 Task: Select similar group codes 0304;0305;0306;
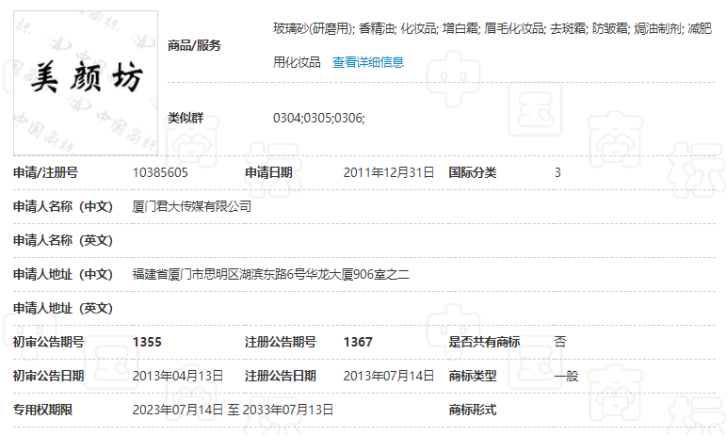coord(319,118)
